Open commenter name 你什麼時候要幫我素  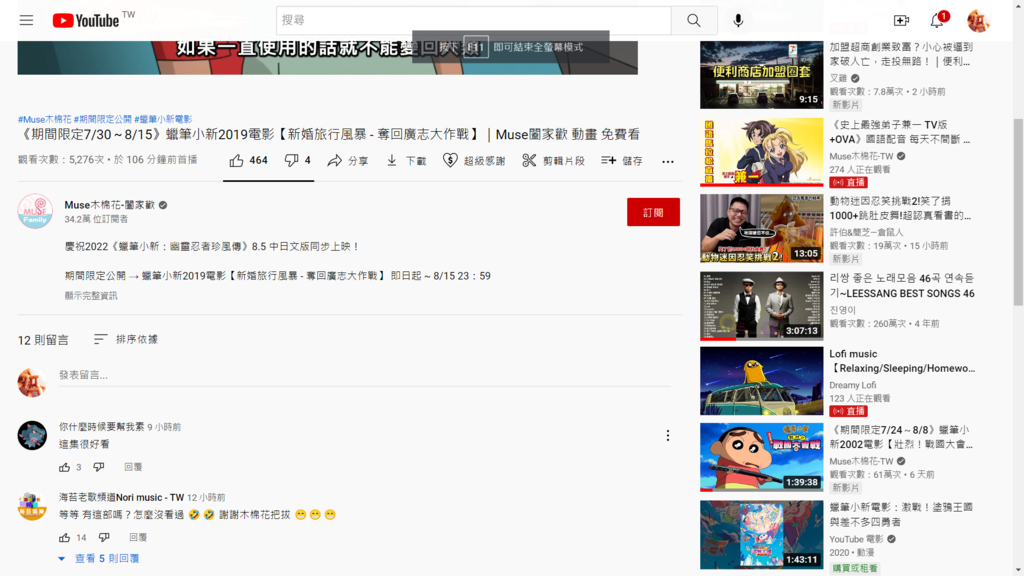pos(101,426)
